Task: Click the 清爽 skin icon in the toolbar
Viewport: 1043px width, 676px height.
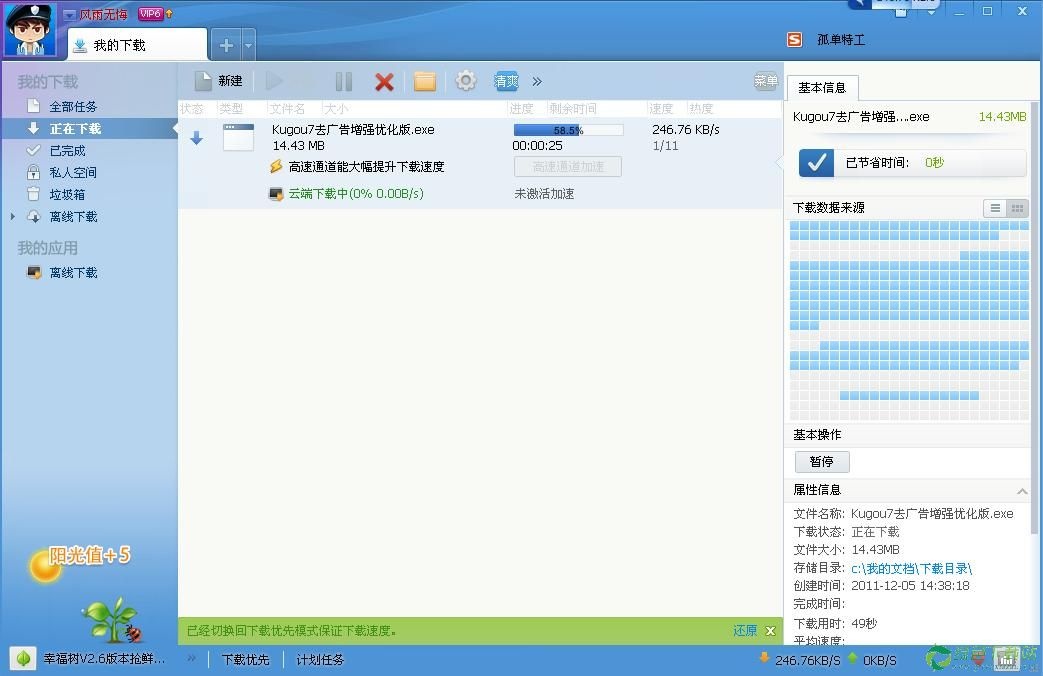Action: point(505,81)
